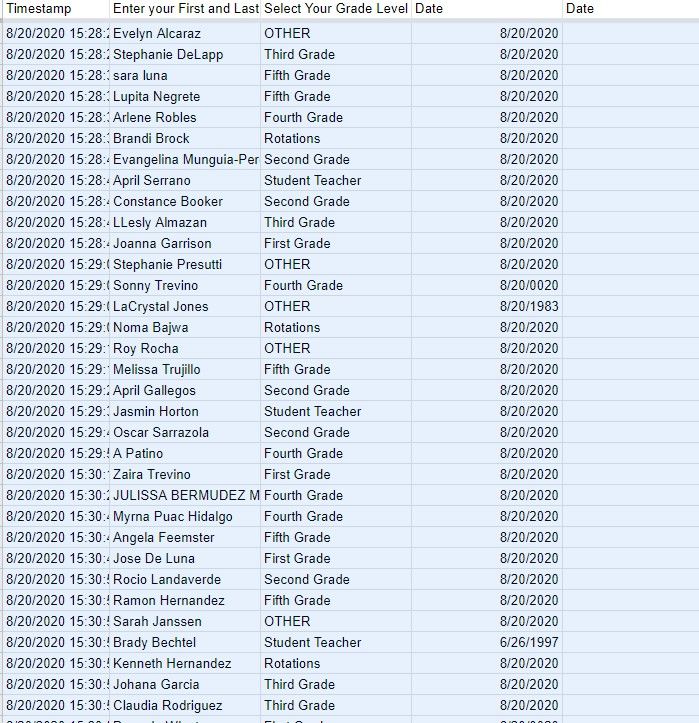The image size is (699, 723).
Task: Select Joanna Garrison's First Grade cell
Action: [335, 243]
